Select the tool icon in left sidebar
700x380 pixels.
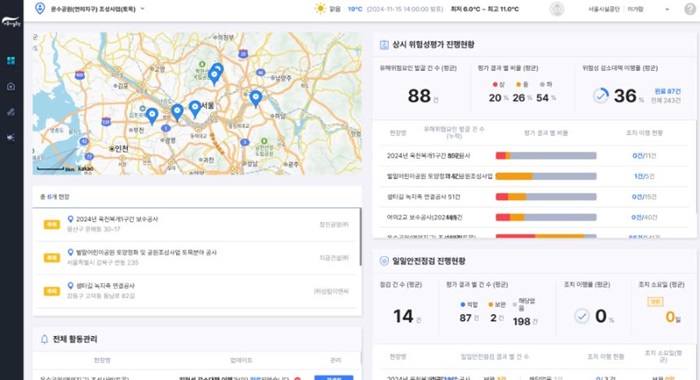click(11, 112)
